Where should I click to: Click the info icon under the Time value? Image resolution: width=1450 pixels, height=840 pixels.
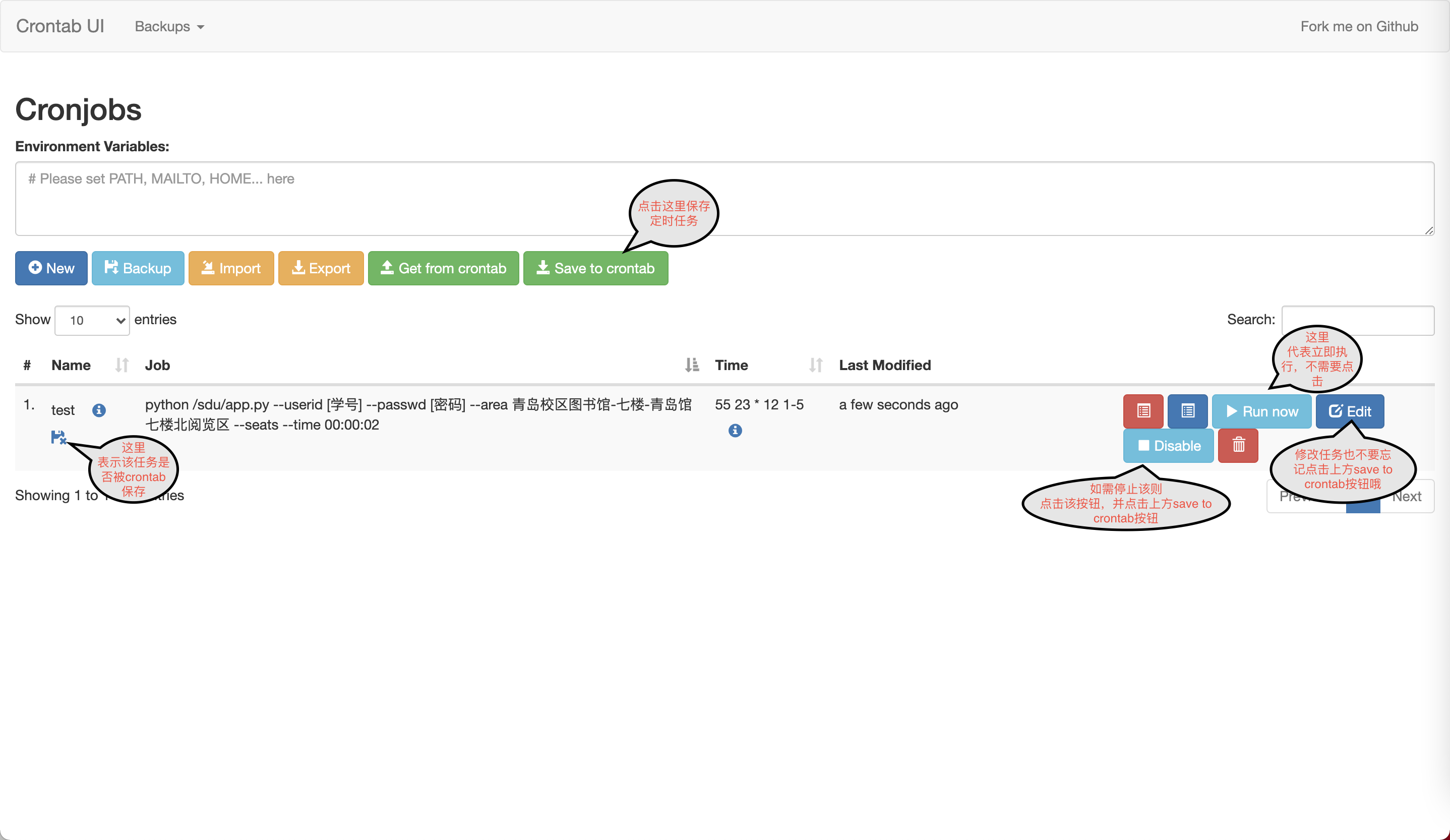pos(735,431)
